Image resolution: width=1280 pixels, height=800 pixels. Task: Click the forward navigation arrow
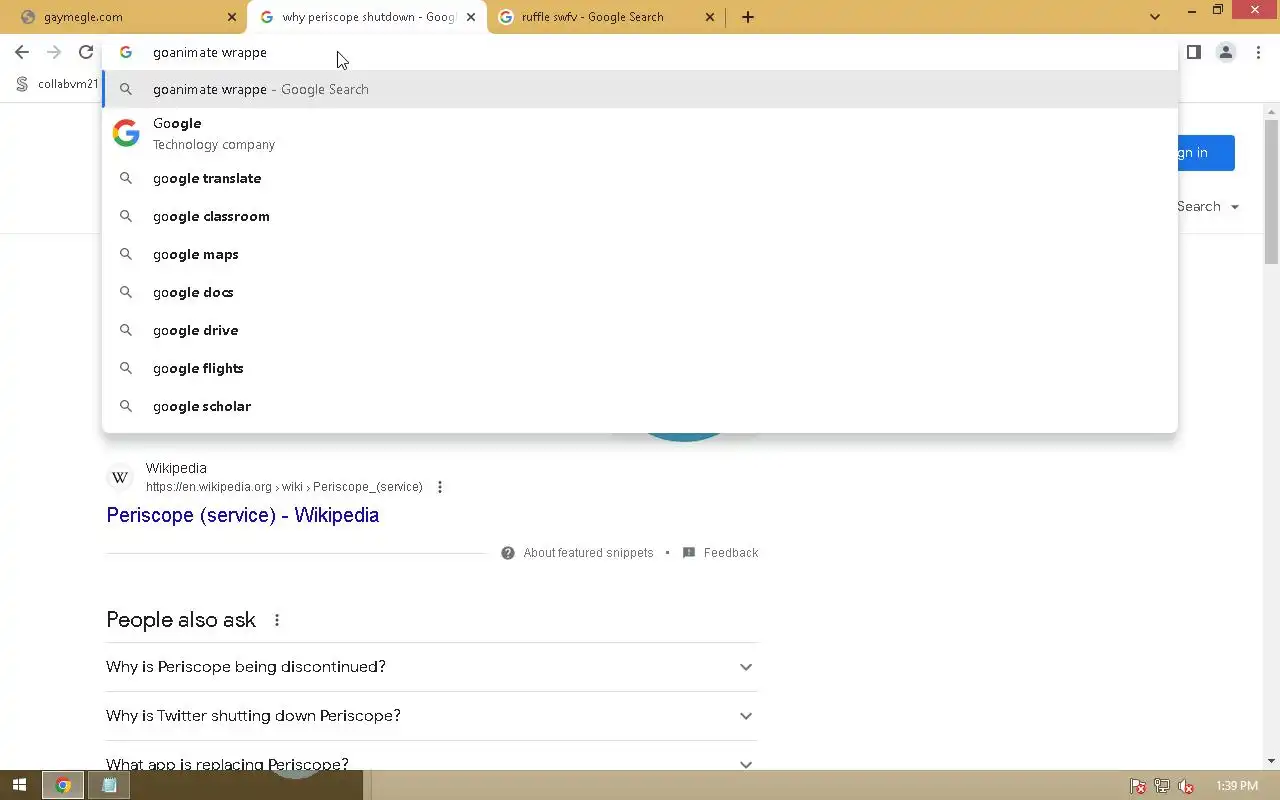point(54,52)
